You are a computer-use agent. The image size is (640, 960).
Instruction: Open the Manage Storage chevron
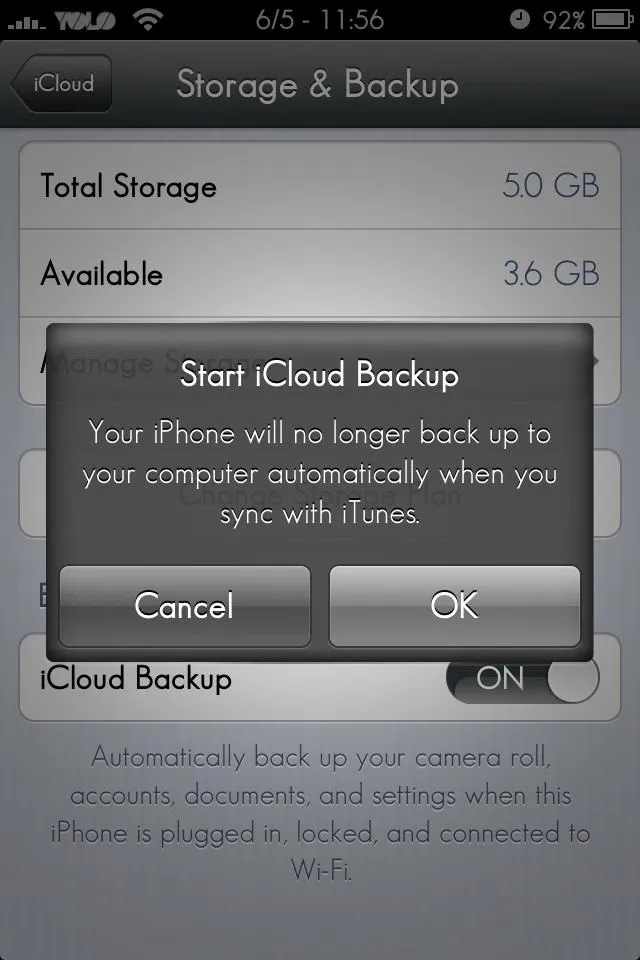coord(595,361)
